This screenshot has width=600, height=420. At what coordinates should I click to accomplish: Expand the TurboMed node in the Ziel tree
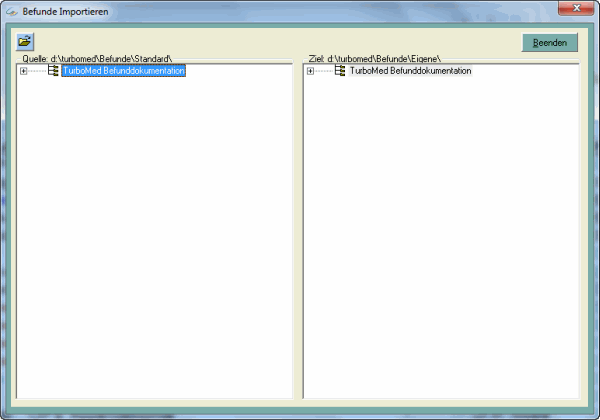(310, 71)
